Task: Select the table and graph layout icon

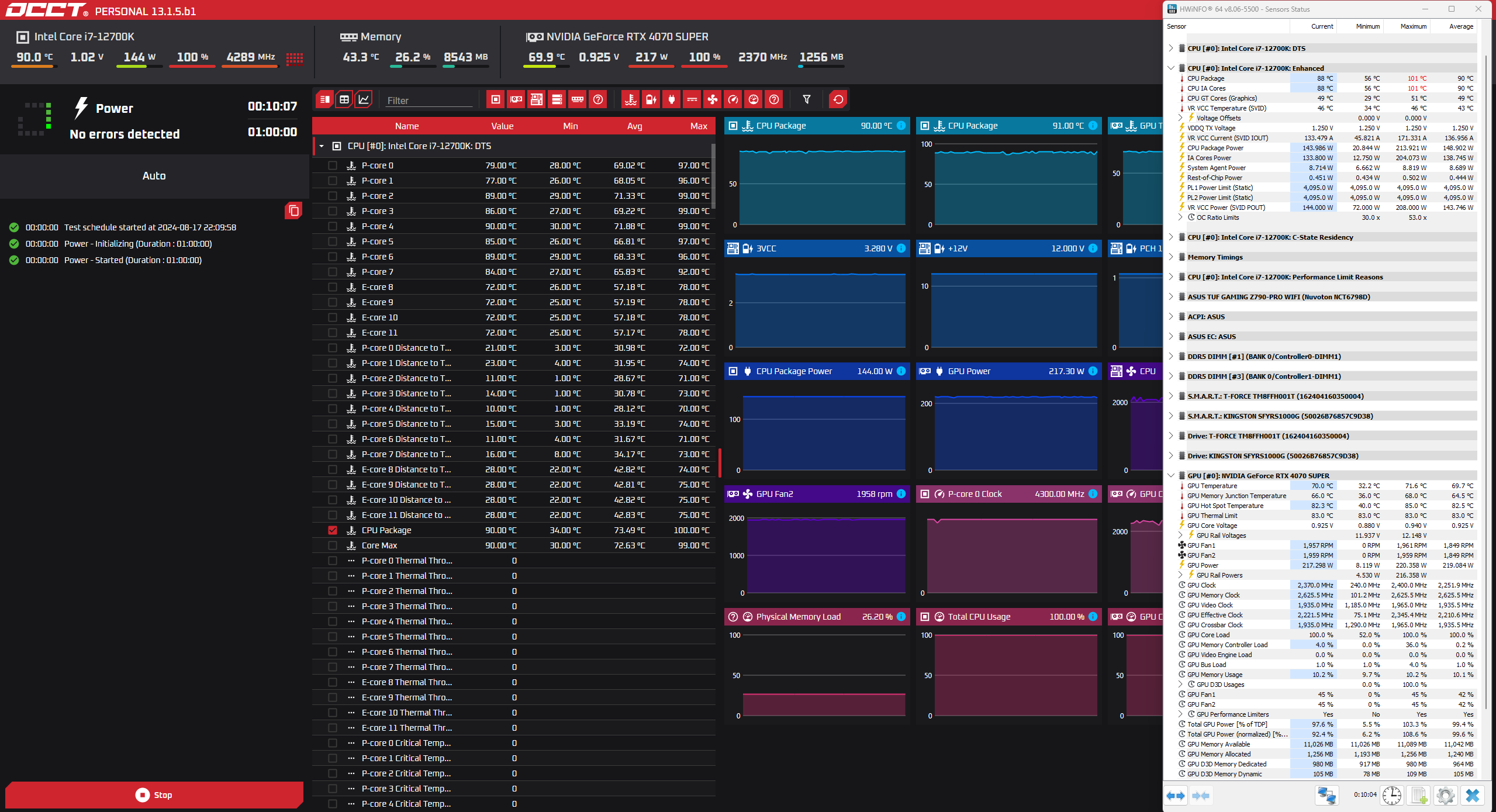Action: pos(344,99)
